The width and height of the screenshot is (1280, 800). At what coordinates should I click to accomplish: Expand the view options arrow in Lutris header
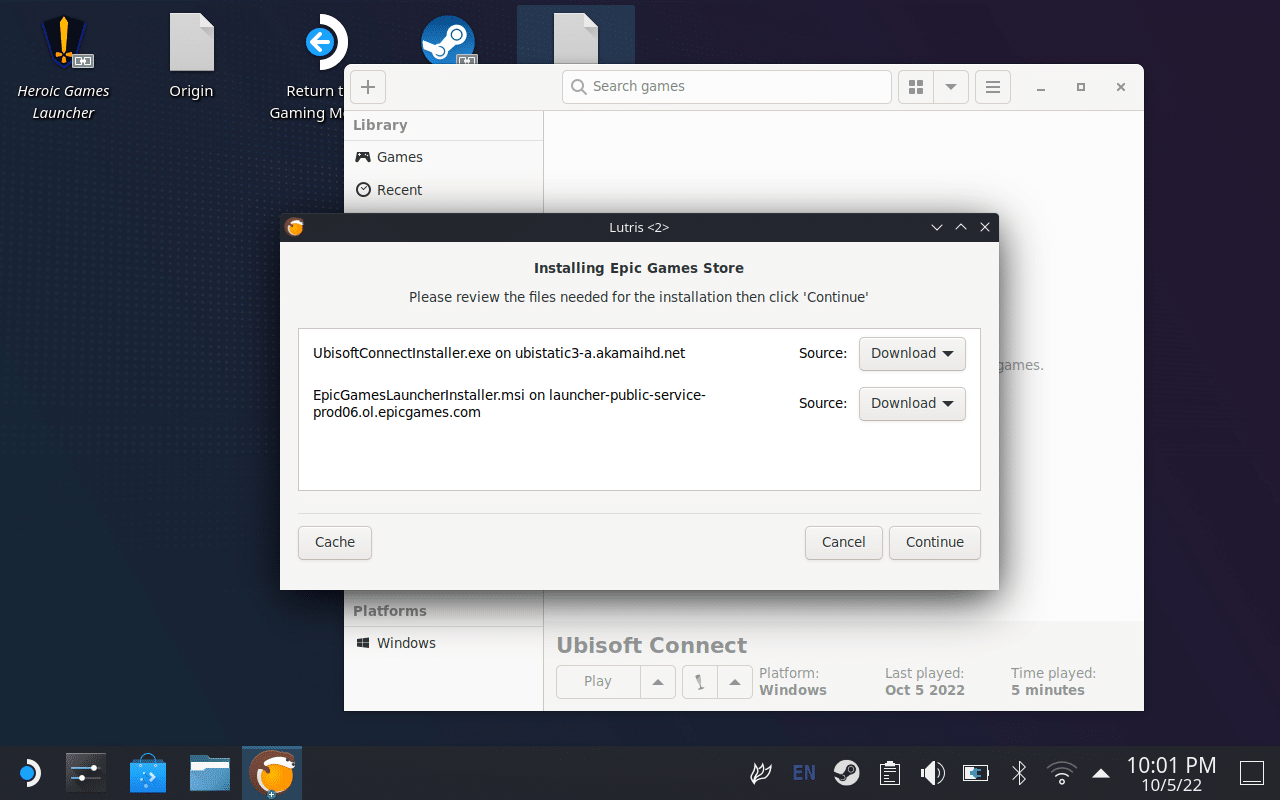pyautogui.click(x=950, y=87)
